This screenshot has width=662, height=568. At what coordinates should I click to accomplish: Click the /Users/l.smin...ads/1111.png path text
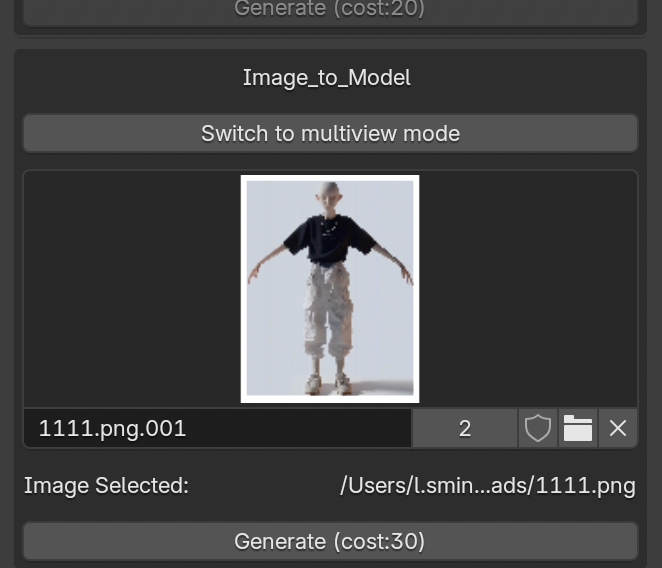point(488,486)
